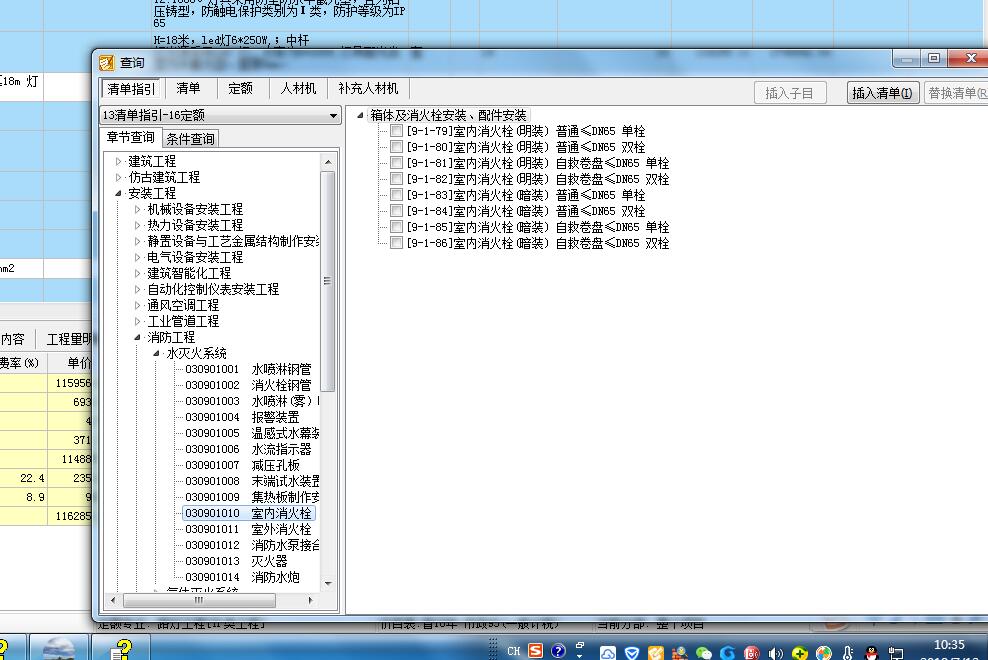
Task: Check item 9-1-82 明装 自救卷盘 双栓
Action: [396, 178]
